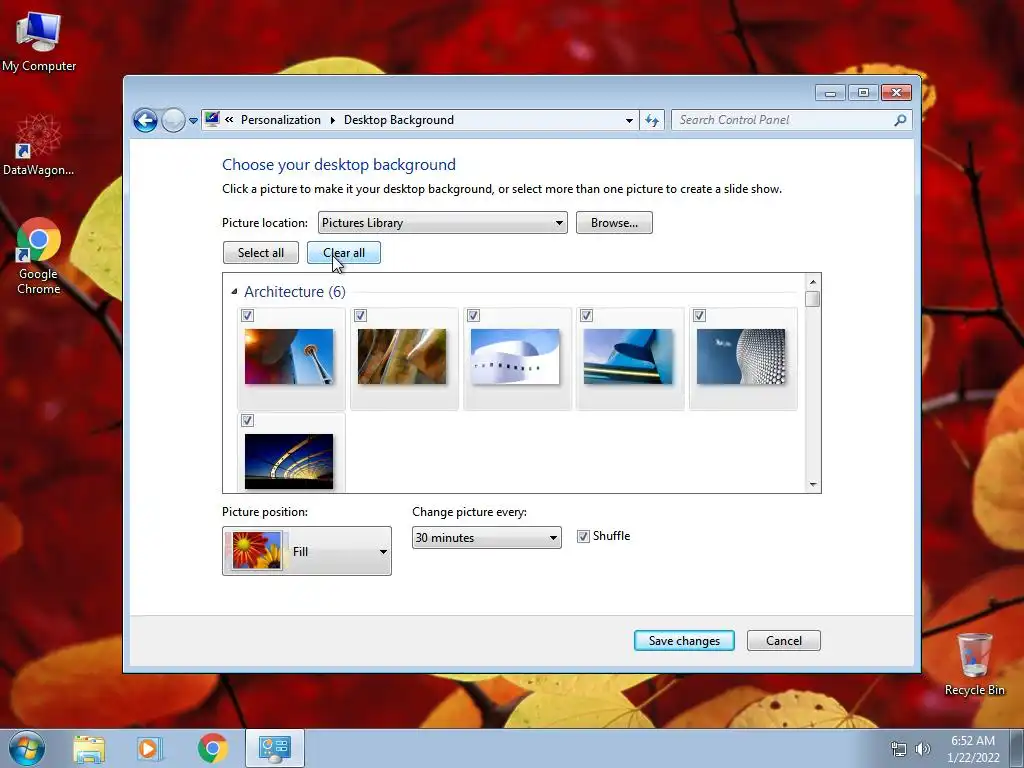Maximize the Desktop Background window
The width and height of the screenshot is (1024, 768).
pos(863,93)
